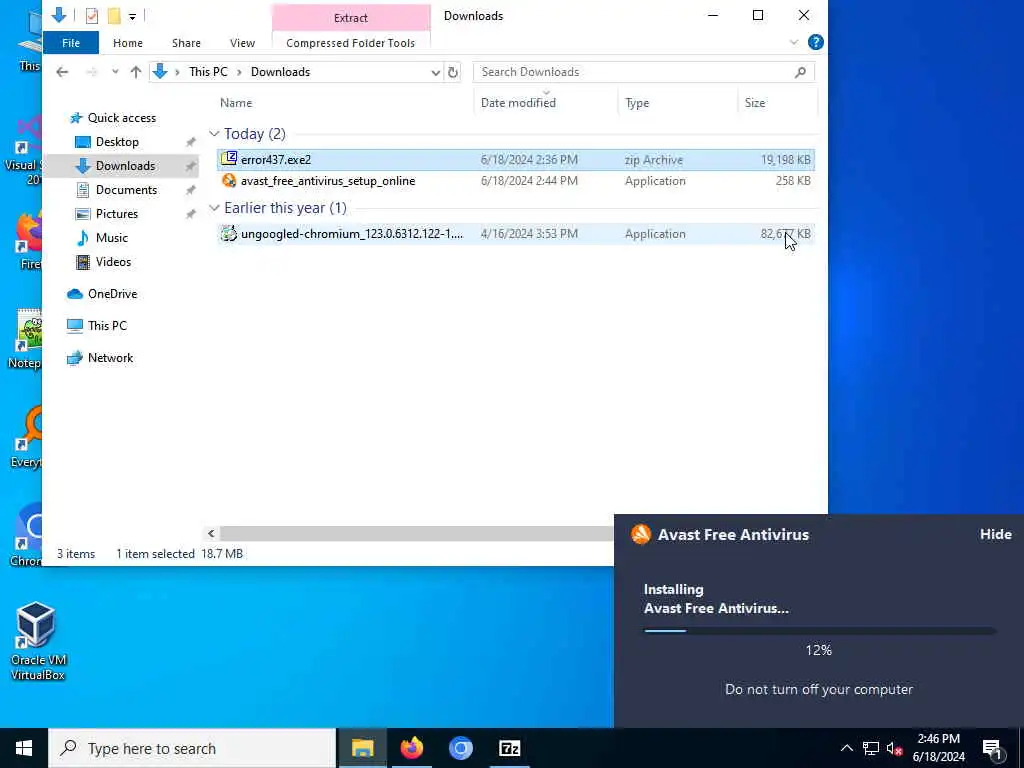This screenshot has height=768, width=1024.
Task: Switch to the View ribbon tab
Action: pos(242,43)
